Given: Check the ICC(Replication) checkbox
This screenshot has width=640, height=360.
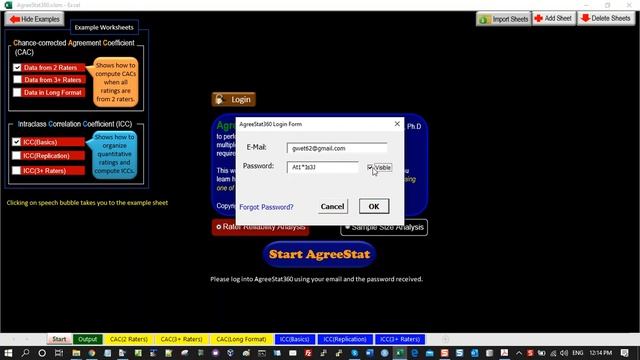Looking at the screenshot, I should tap(16, 156).
